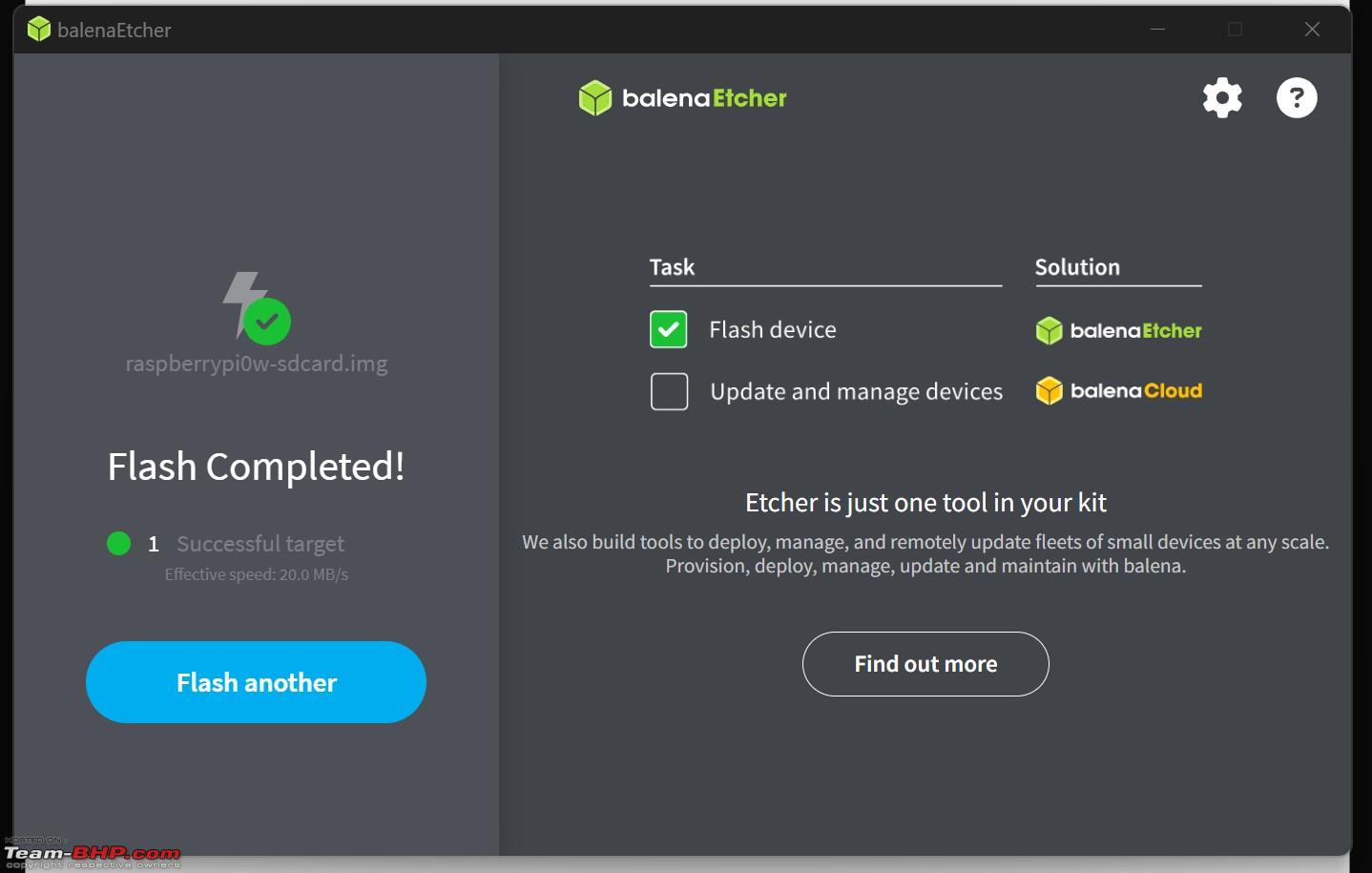Image resolution: width=1372 pixels, height=873 pixels.
Task: Check the Update and manage devices checkbox
Action: click(669, 391)
